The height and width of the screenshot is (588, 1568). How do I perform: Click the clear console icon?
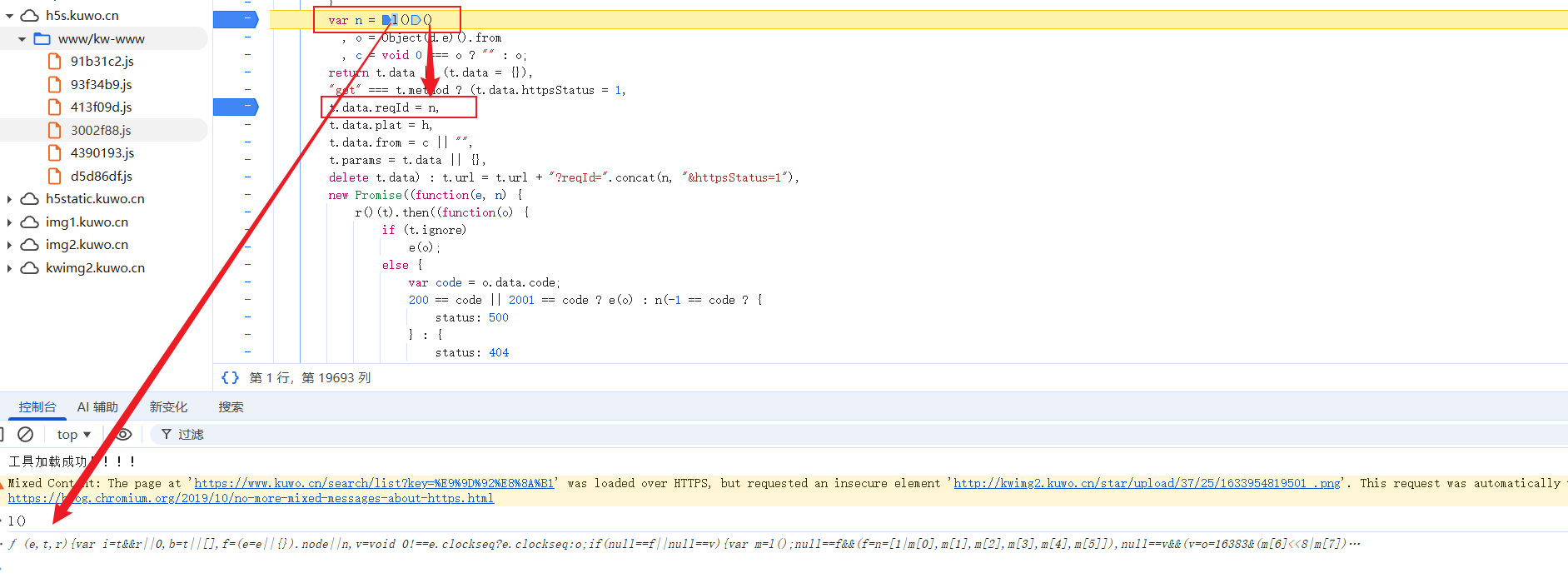pyautogui.click(x=26, y=435)
